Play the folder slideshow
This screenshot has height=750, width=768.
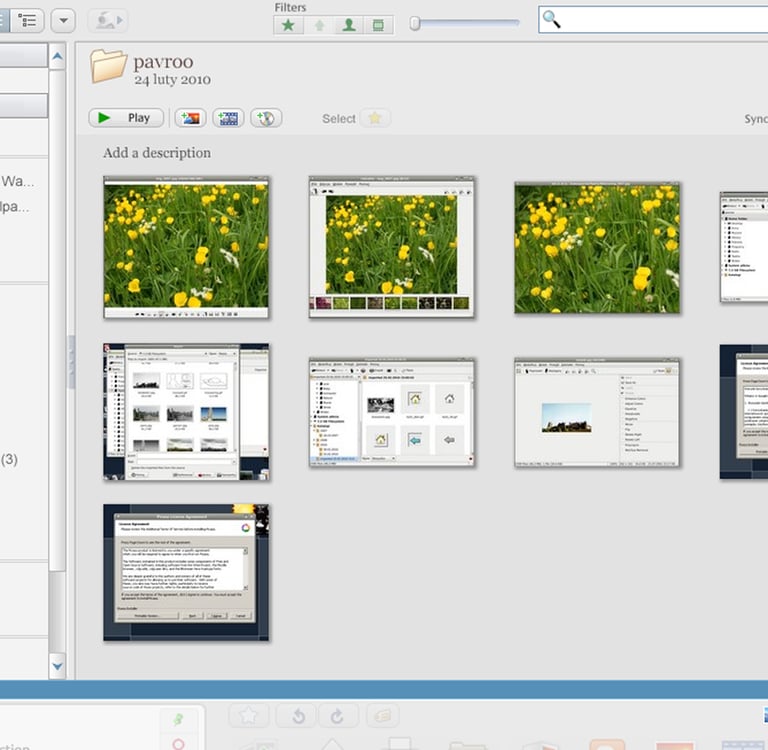coord(126,118)
